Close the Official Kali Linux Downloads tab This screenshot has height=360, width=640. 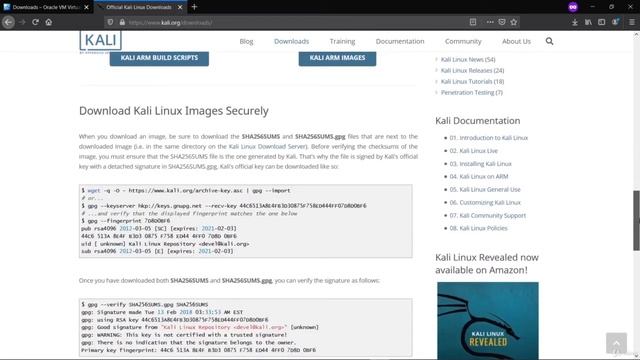[180, 7]
